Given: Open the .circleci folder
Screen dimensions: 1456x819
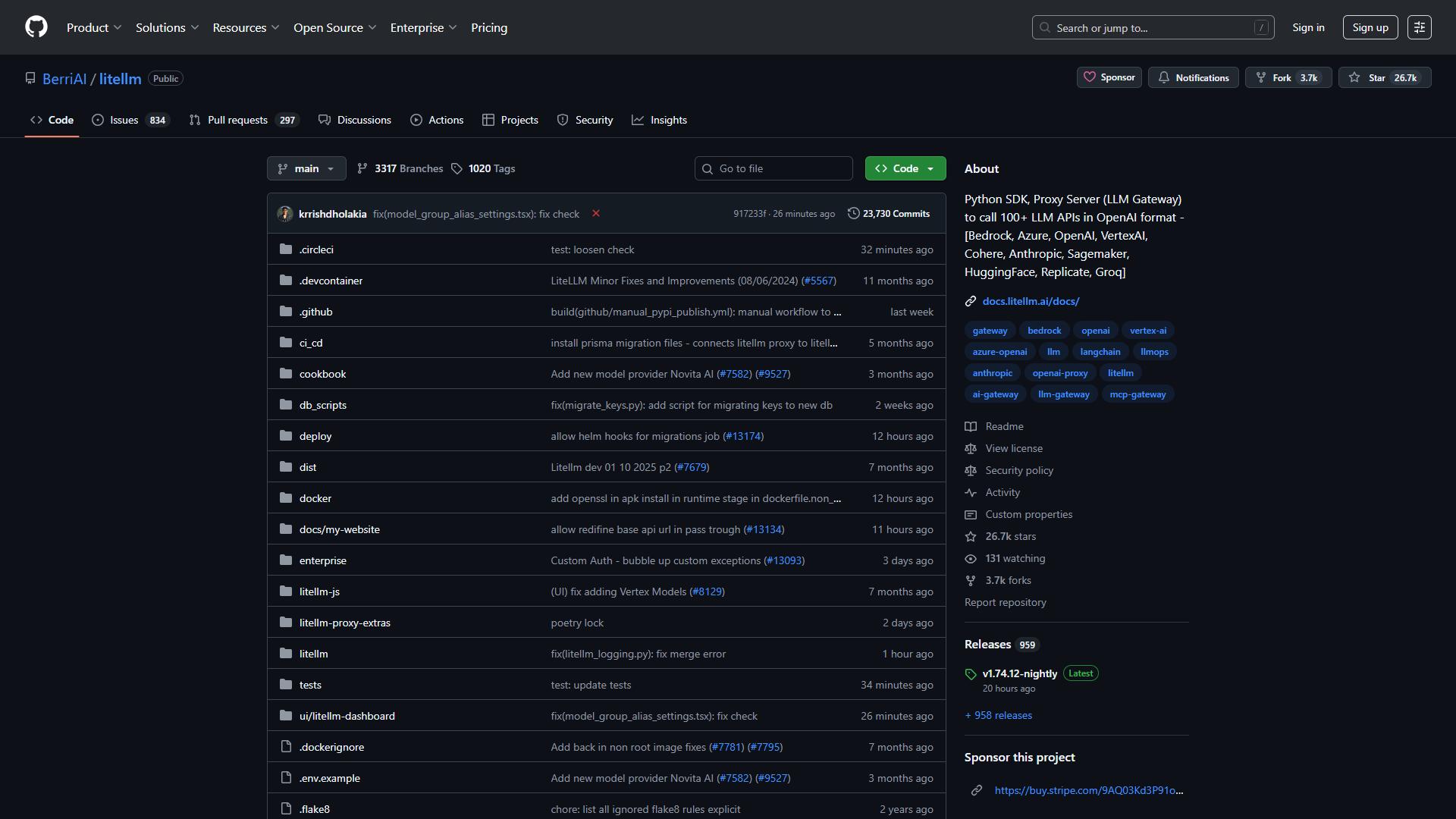Looking at the screenshot, I should click(x=316, y=249).
